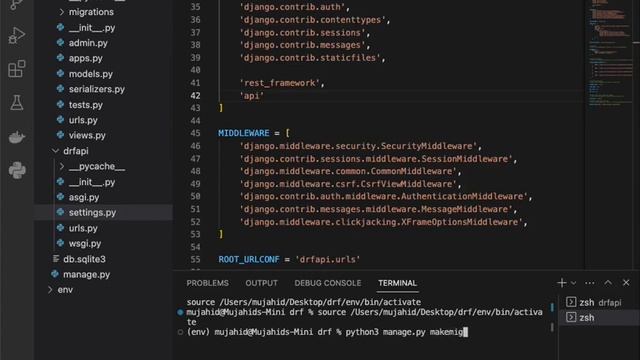Click terminal icon of zsh drfapi entry
The width and height of the screenshot is (640, 360).
(571, 302)
